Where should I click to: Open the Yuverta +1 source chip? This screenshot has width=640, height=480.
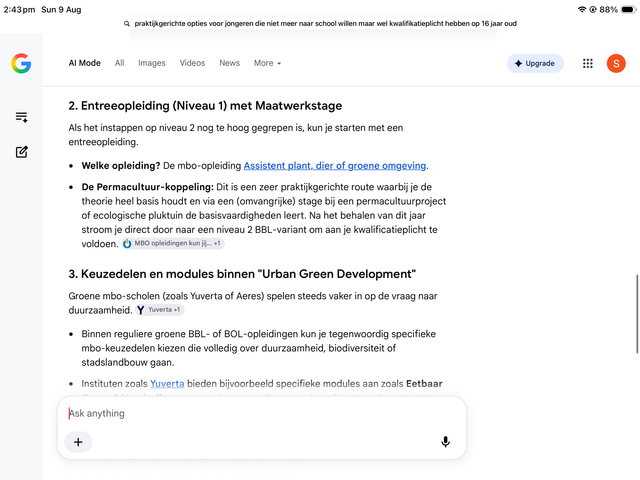tap(160, 310)
